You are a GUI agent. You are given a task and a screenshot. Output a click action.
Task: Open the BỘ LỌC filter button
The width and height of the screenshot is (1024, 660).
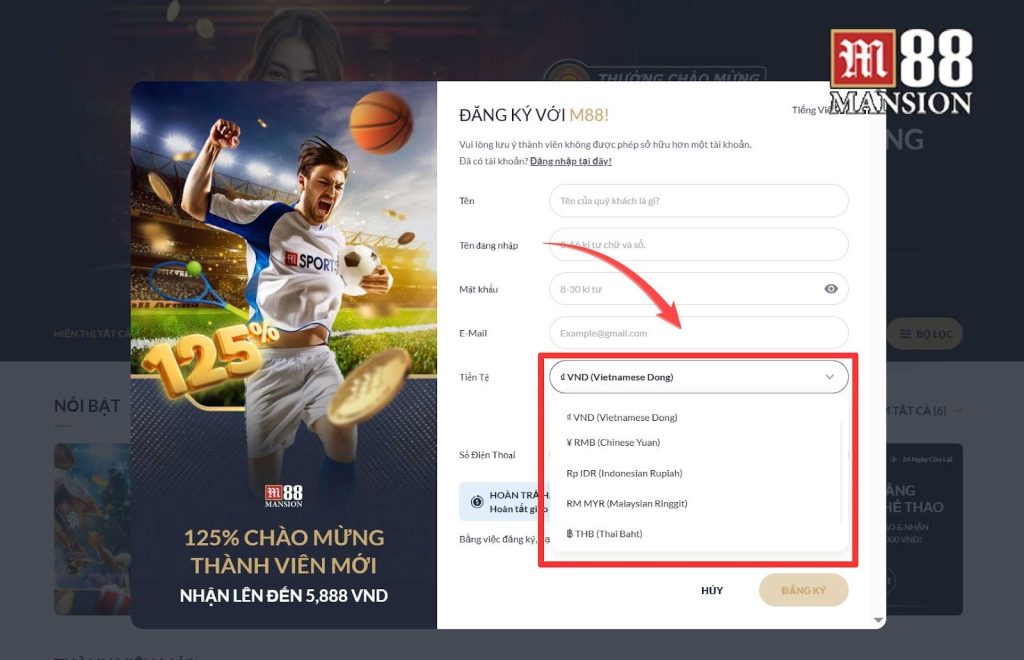click(925, 334)
